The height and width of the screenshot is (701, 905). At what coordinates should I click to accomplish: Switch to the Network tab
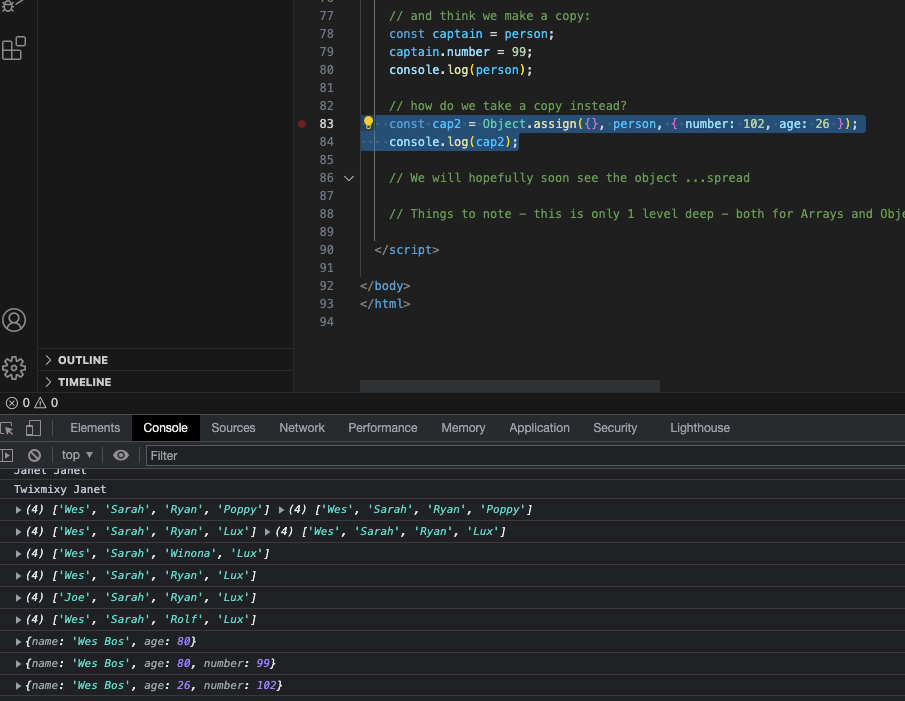[x=302, y=428]
